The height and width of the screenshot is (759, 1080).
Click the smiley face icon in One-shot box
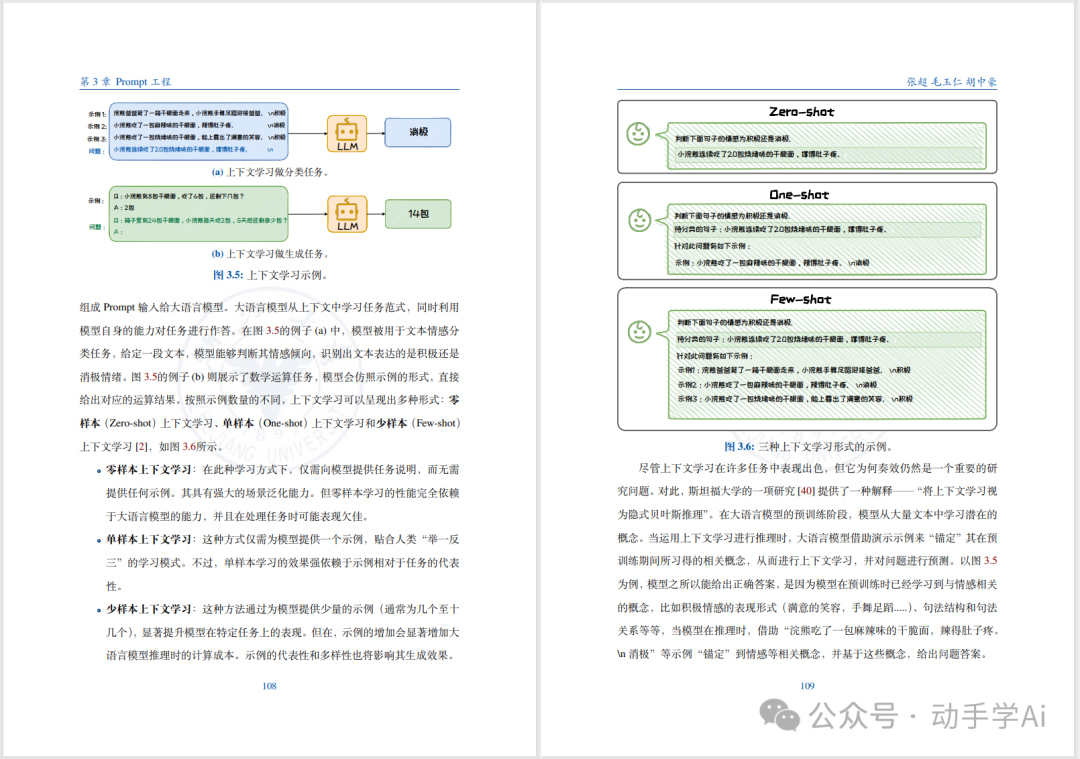pyautogui.click(x=640, y=220)
